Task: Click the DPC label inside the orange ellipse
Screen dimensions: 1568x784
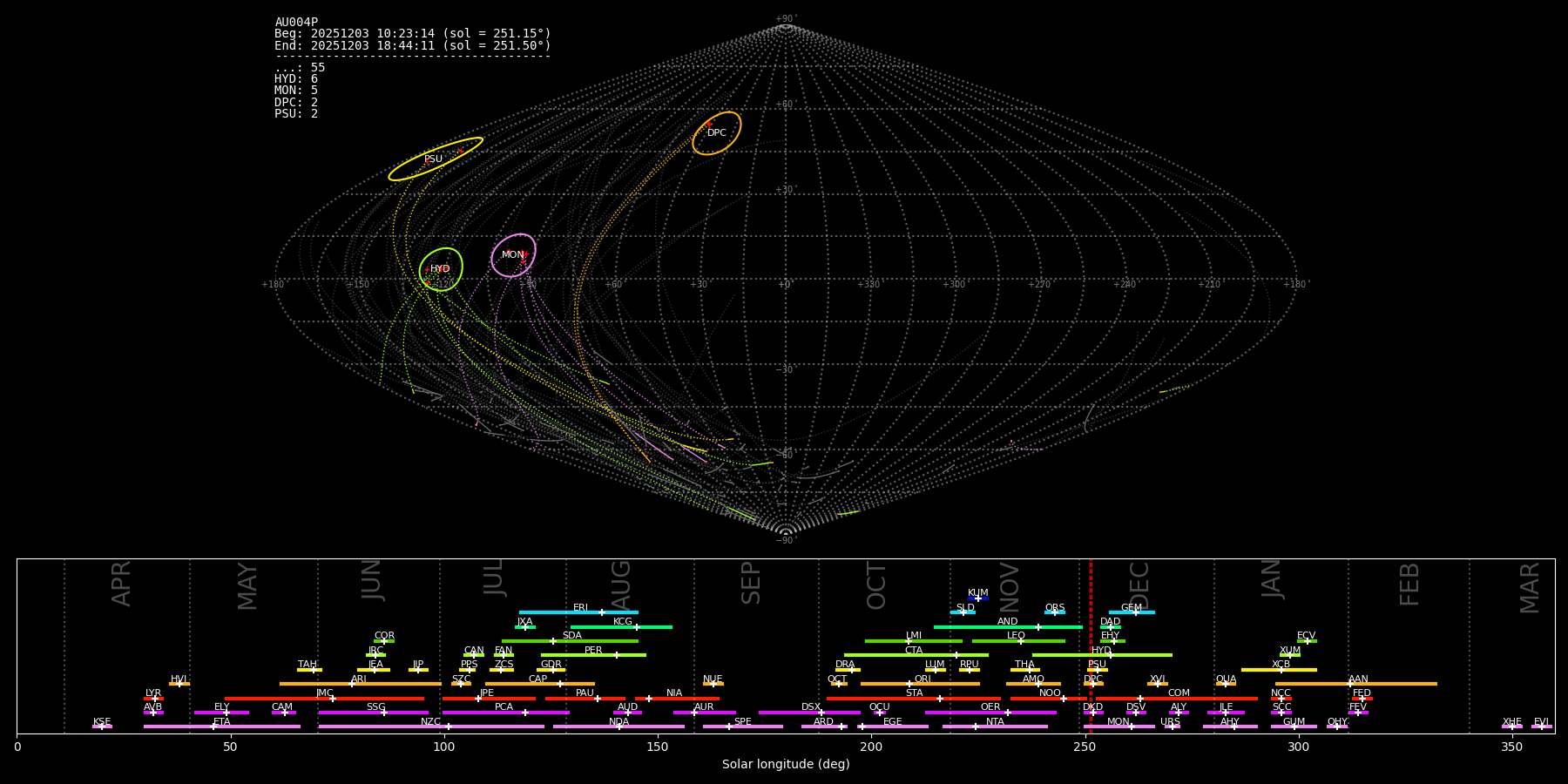Action: click(x=716, y=133)
